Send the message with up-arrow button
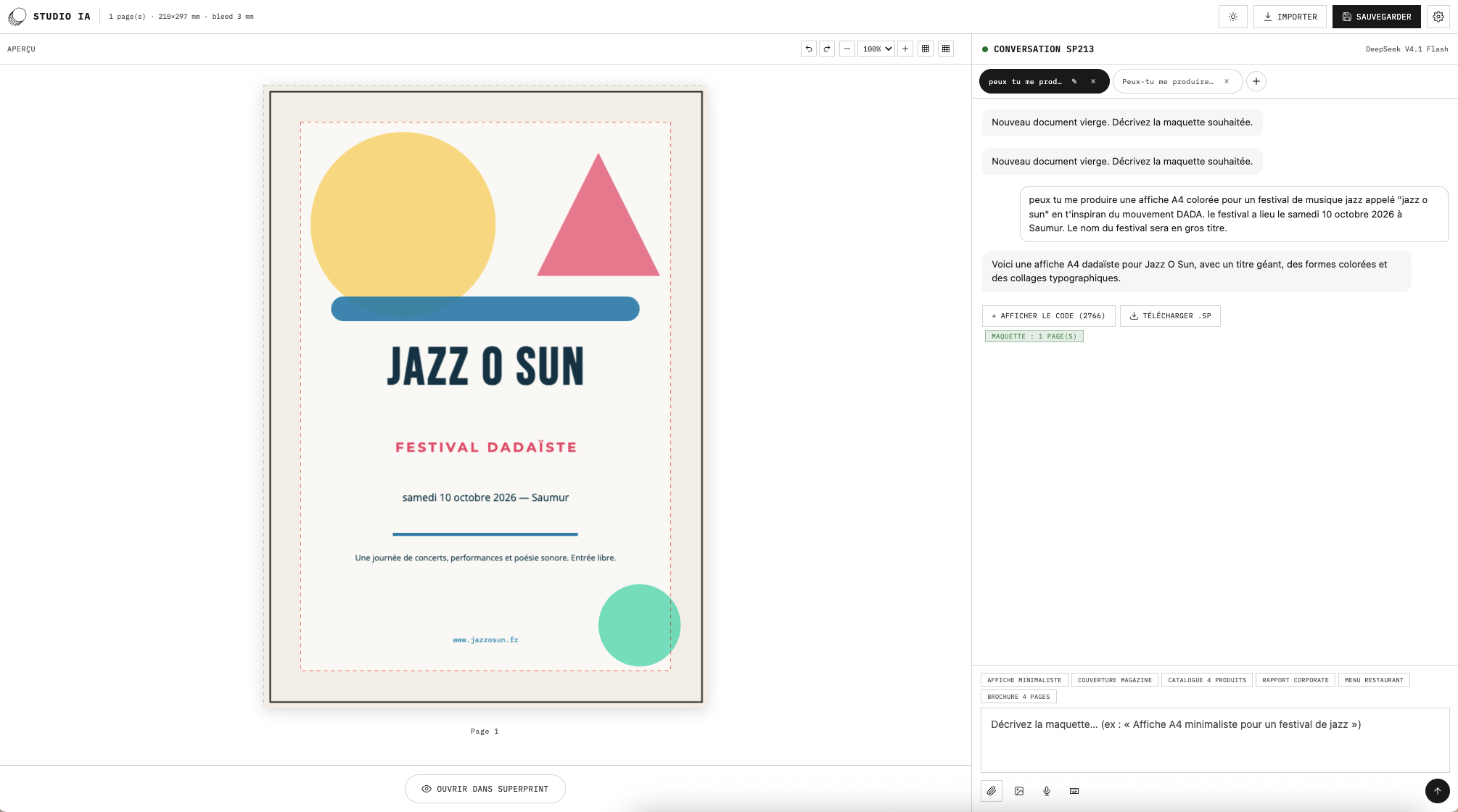The height and width of the screenshot is (812, 1458). click(1438, 791)
